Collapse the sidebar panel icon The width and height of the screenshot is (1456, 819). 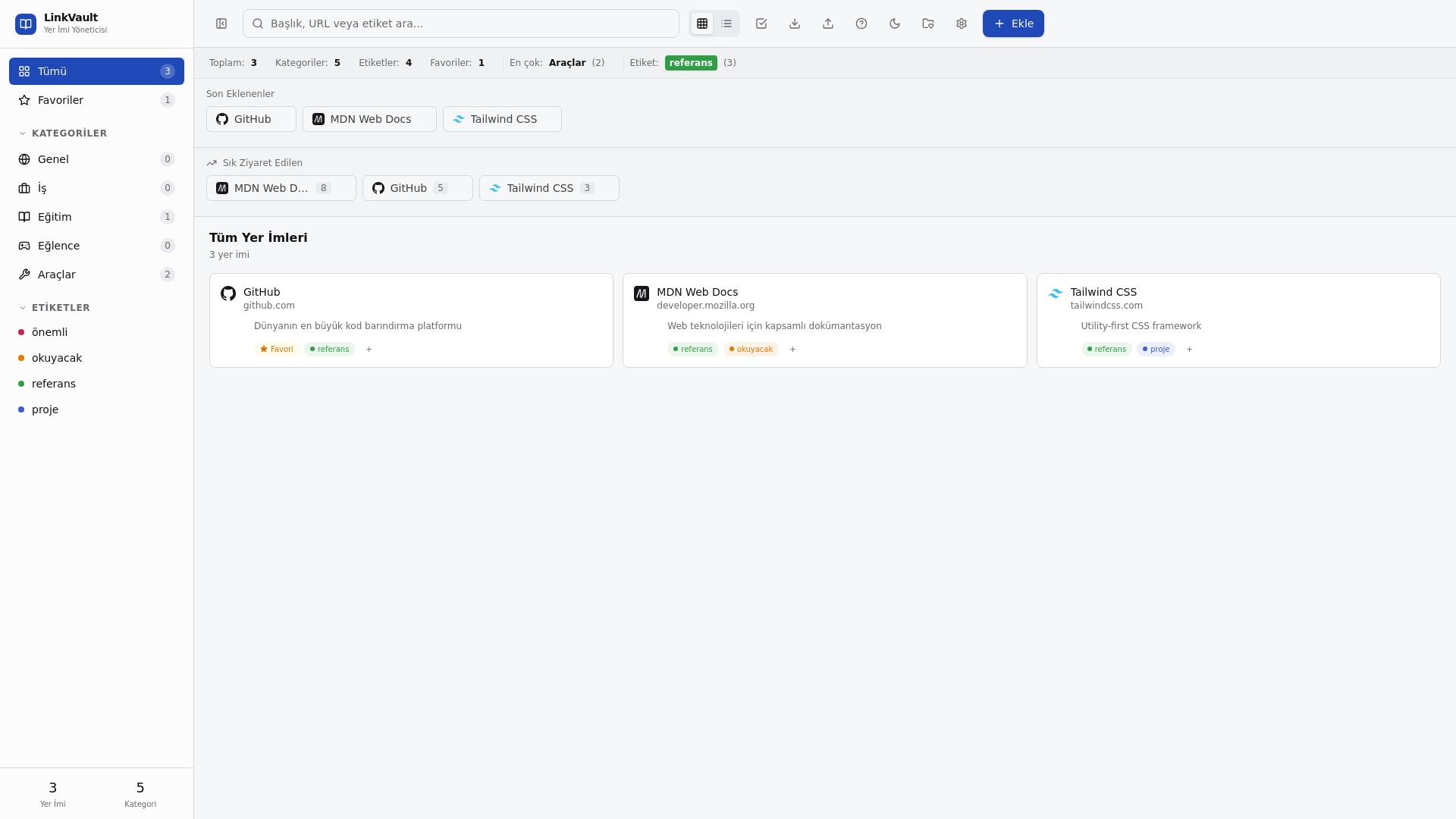[221, 24]
